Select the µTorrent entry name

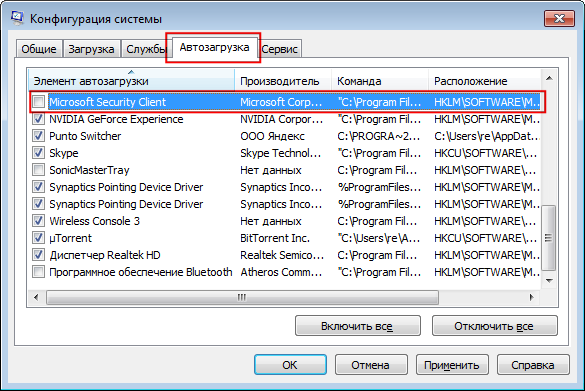[x=70, y=238]
